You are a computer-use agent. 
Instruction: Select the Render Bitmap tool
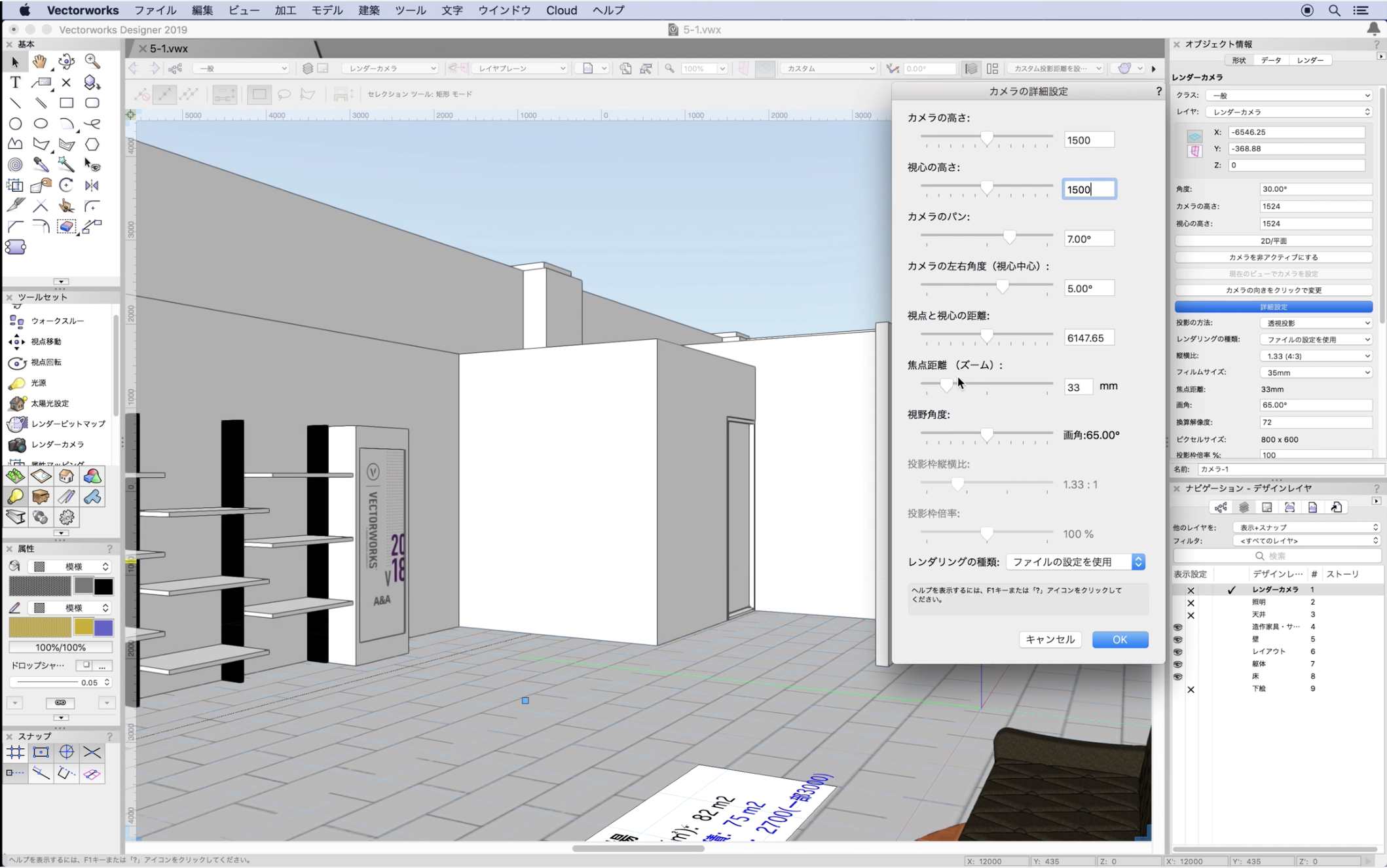pyautogui.click(x=58, y=424)
